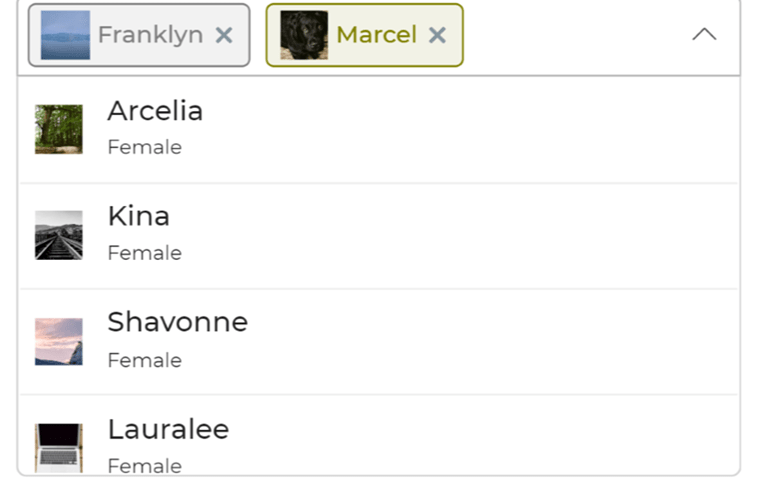Collapse the dropdown with the chevron
The height and width of the screenshot is (480, 763).
pos(704,35)
